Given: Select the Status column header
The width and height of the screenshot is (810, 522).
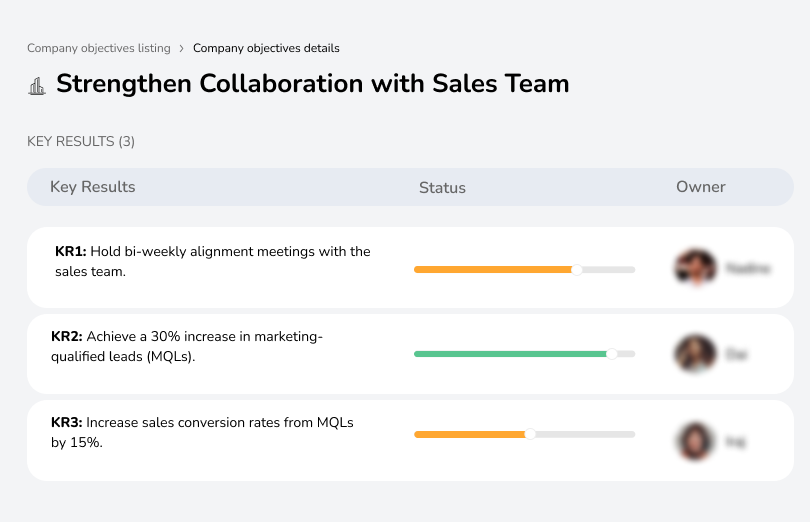Looking at the screenshot, I should [x=442, y=187].
